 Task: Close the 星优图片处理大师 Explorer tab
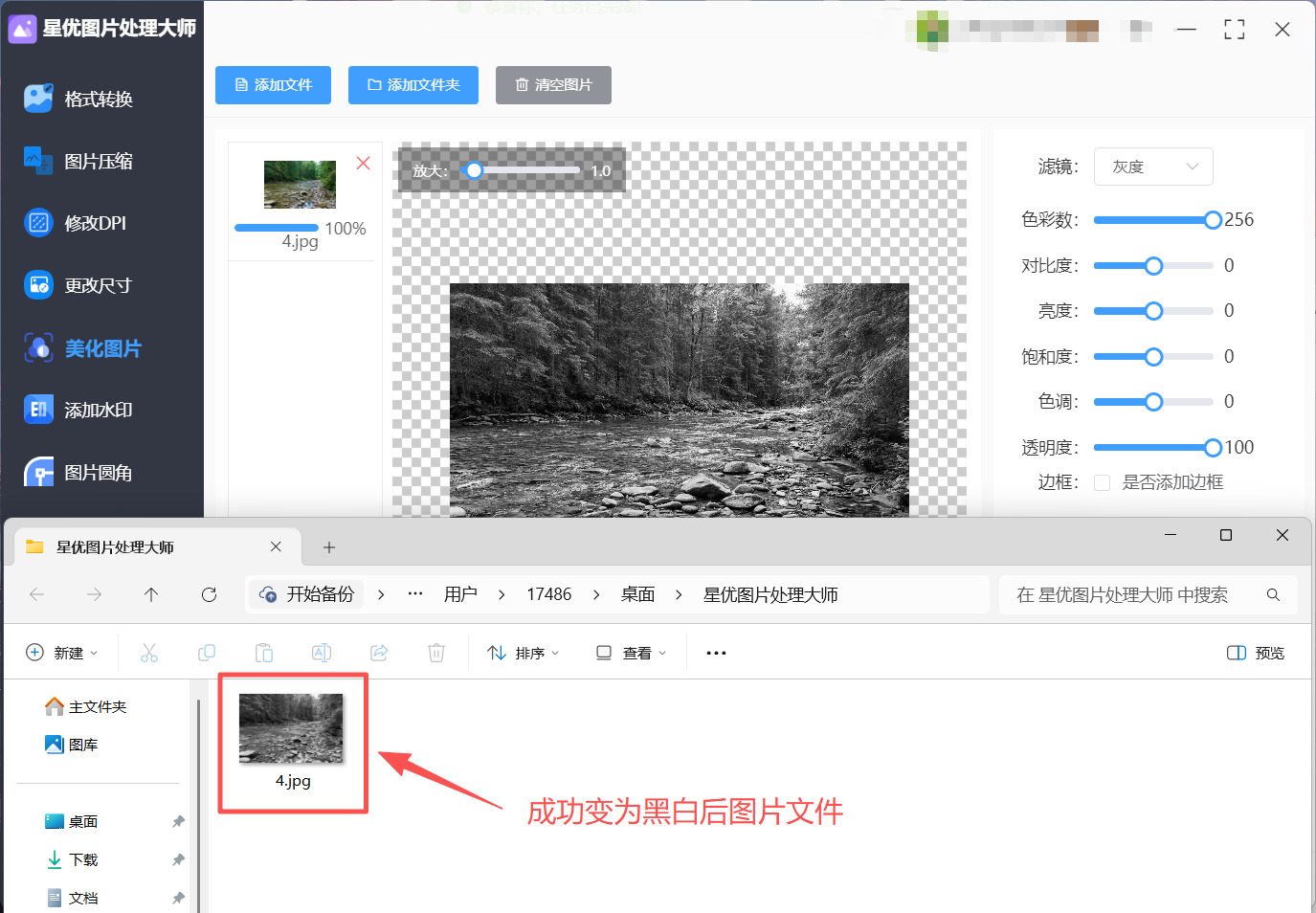(x=276, y=546)
